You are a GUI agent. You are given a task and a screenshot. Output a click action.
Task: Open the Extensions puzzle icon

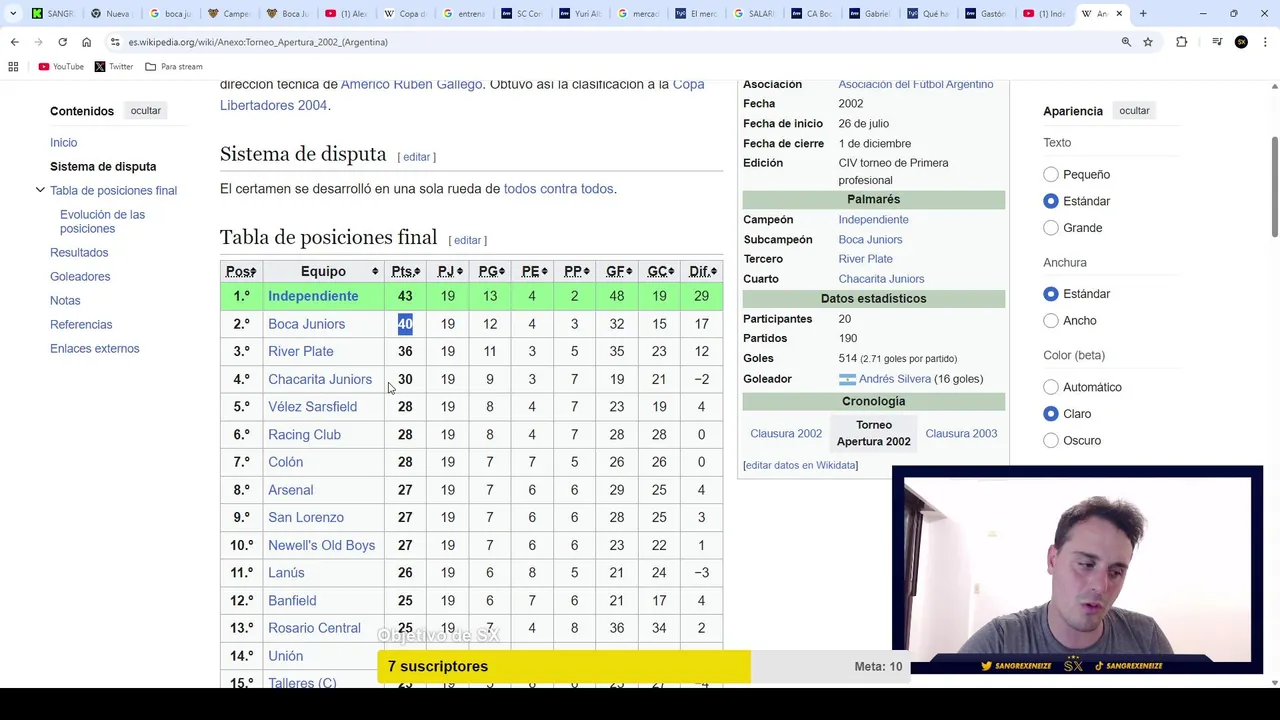1181,42
